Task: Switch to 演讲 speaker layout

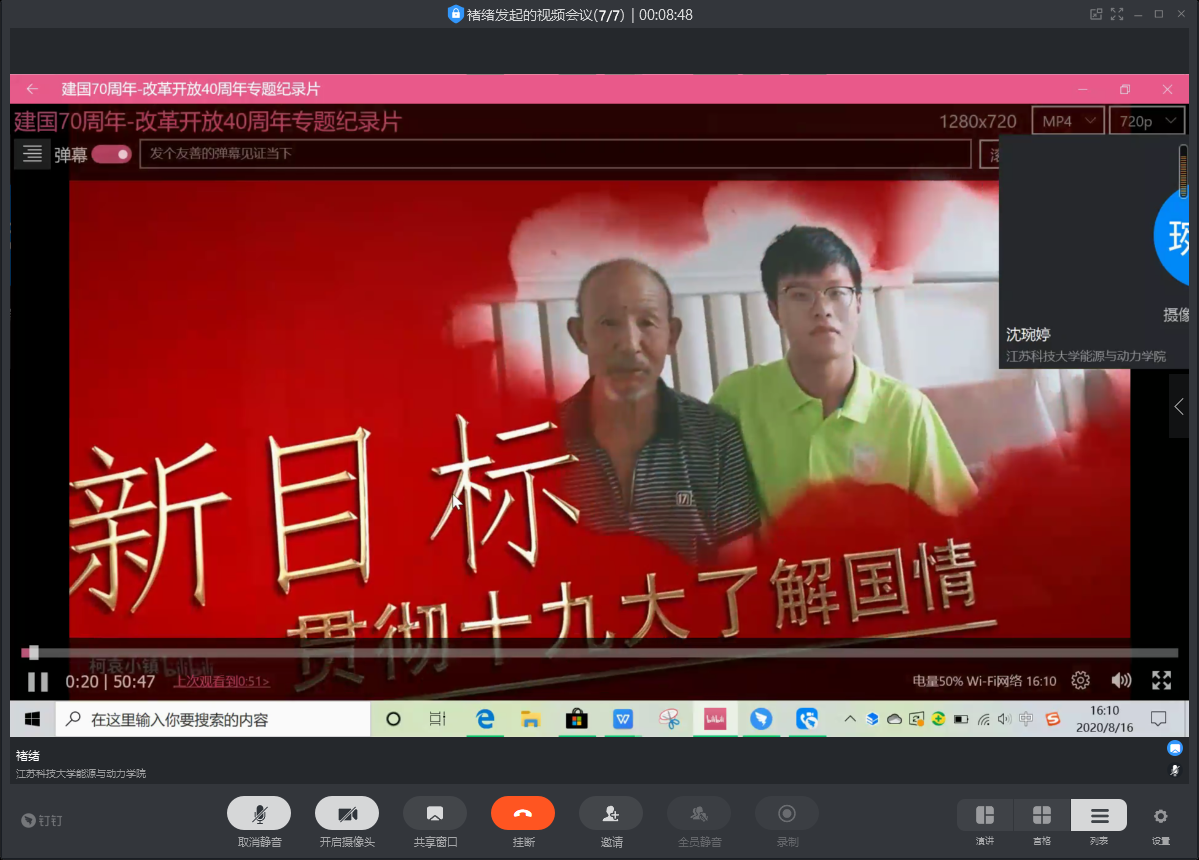Action: coord(985,814)
